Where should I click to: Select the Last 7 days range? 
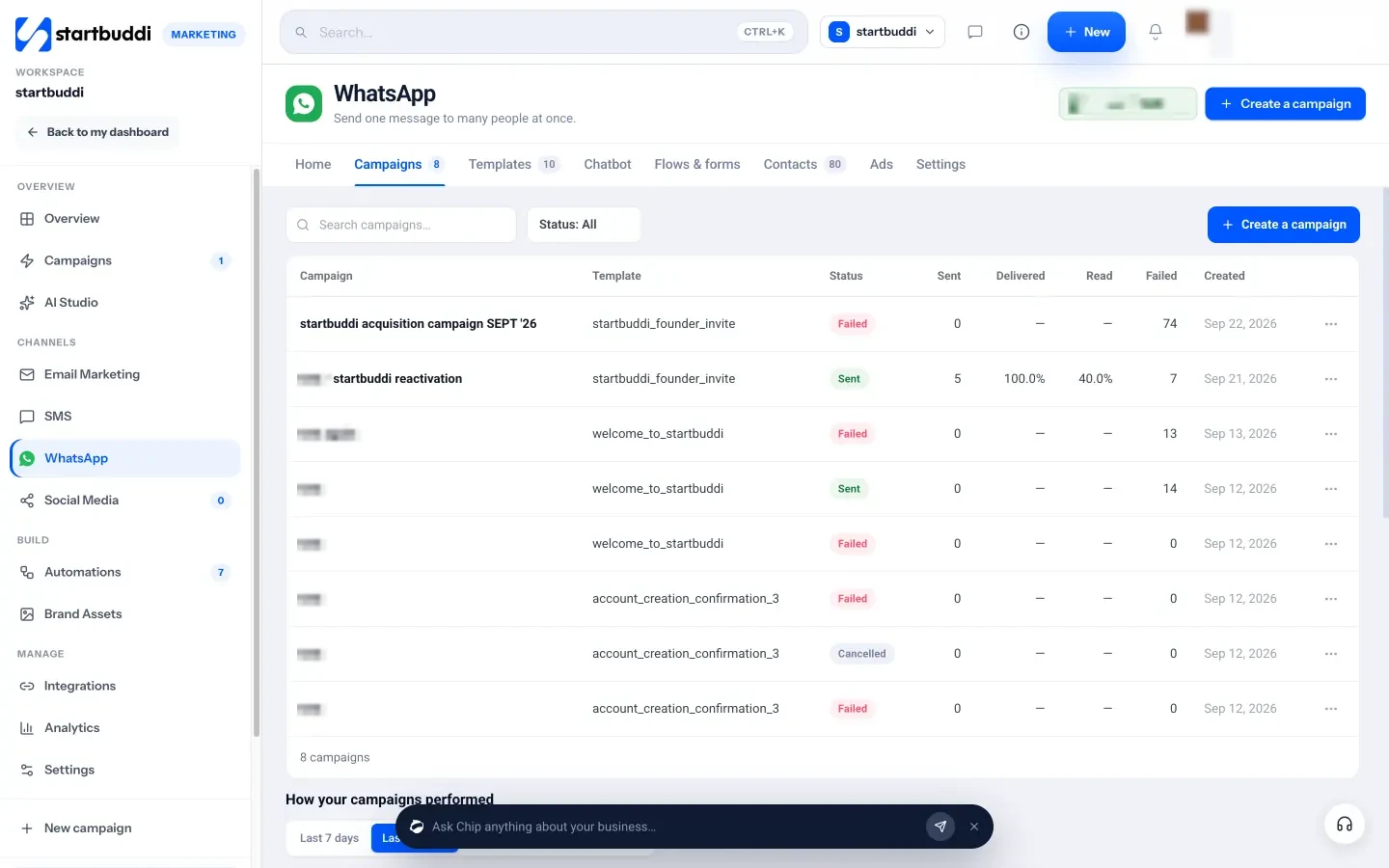329,838
